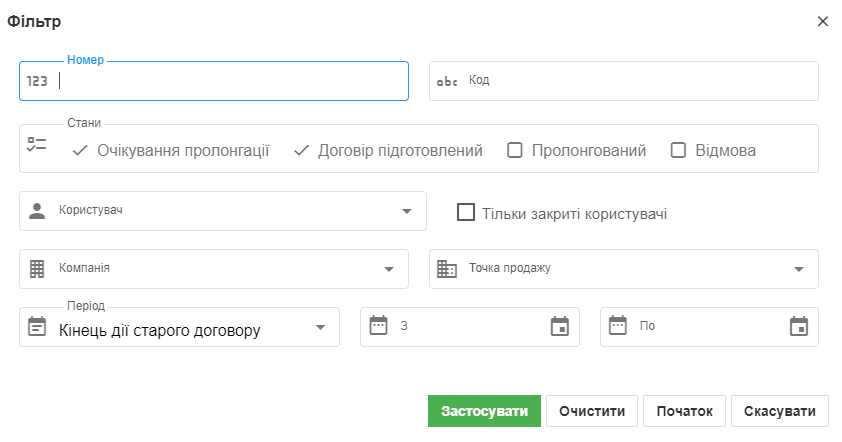This screenshot has height=442, width=842.
Task: Click into the По date input
Action: (x=709, y=327)
